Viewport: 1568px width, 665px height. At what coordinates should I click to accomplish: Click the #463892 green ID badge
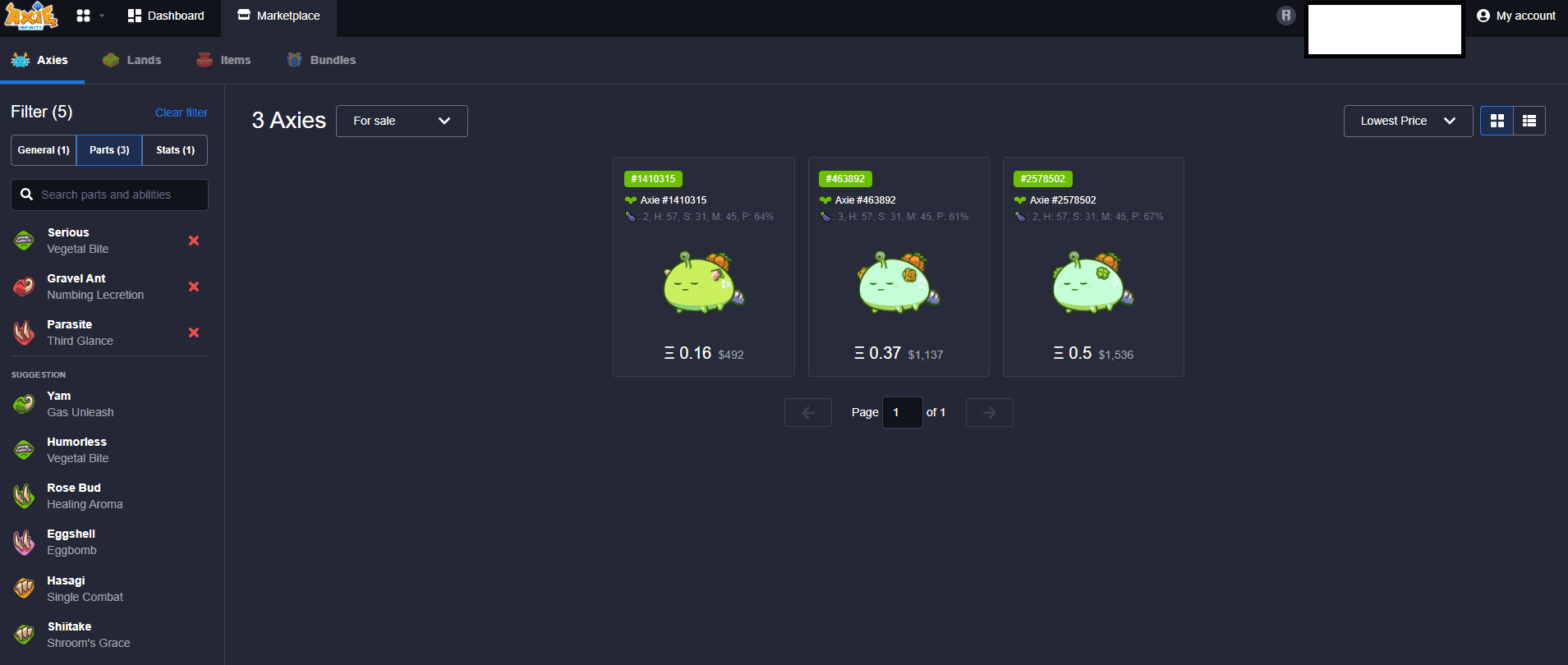tap(845, 179)
